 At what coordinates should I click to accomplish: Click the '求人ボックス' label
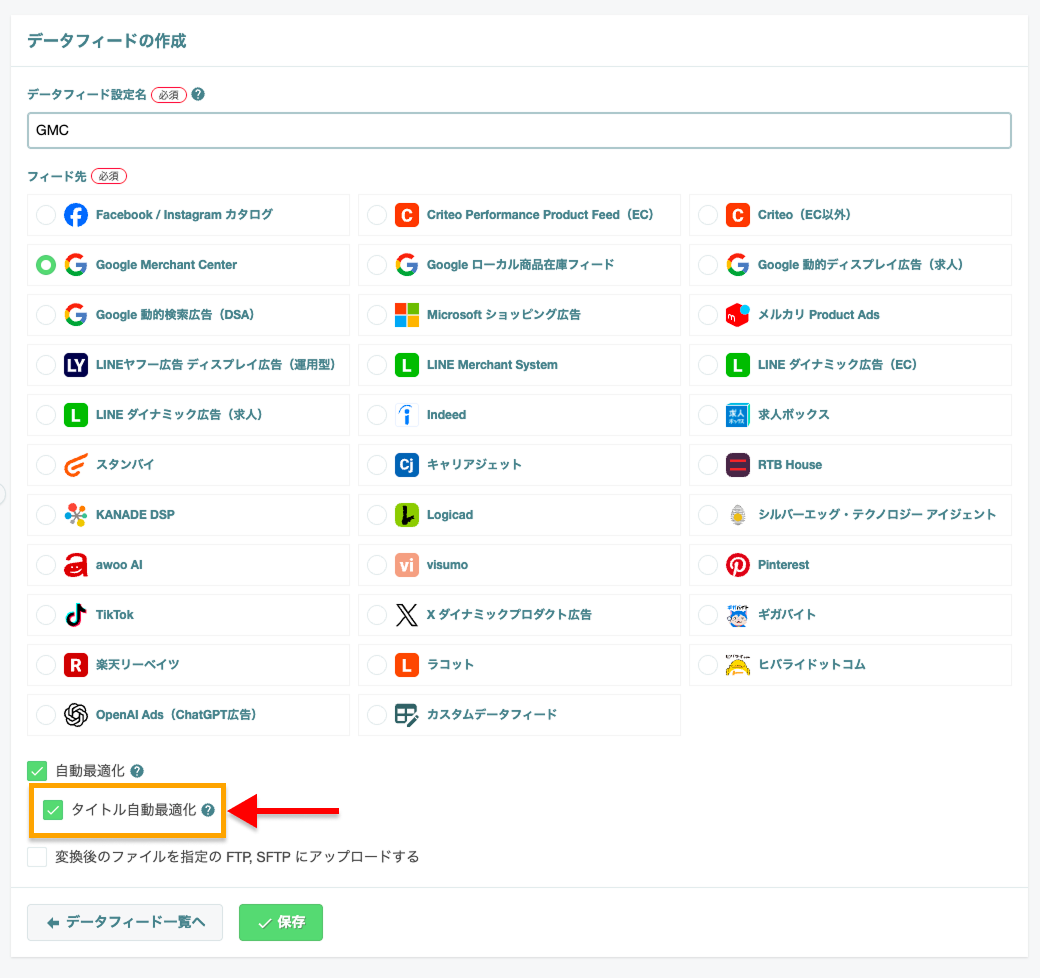pyautogui.click(x=793, y=415)
